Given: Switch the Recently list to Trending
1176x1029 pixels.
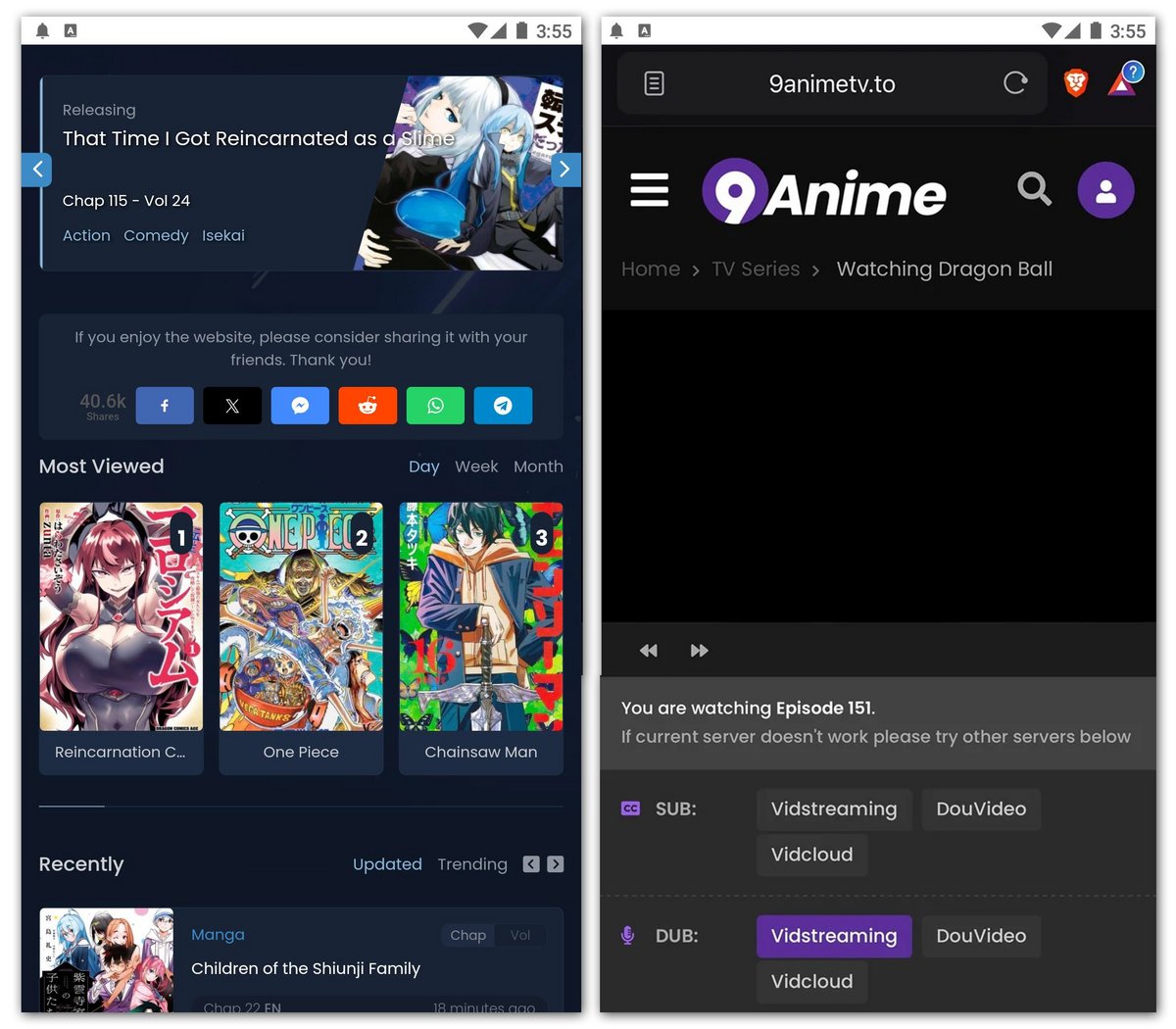Looking at the screenshot, I should coord(472,864).
